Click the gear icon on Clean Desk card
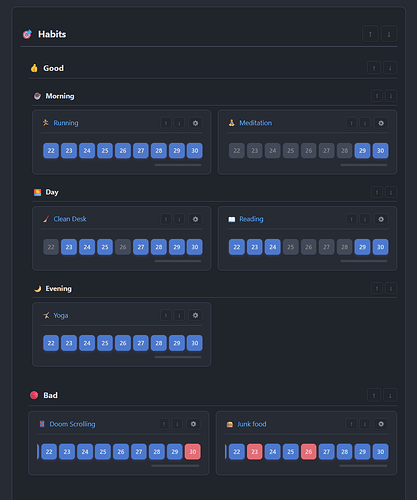This screenshot has height=500, width=417. pyautogui.click(x=195, y=219)
